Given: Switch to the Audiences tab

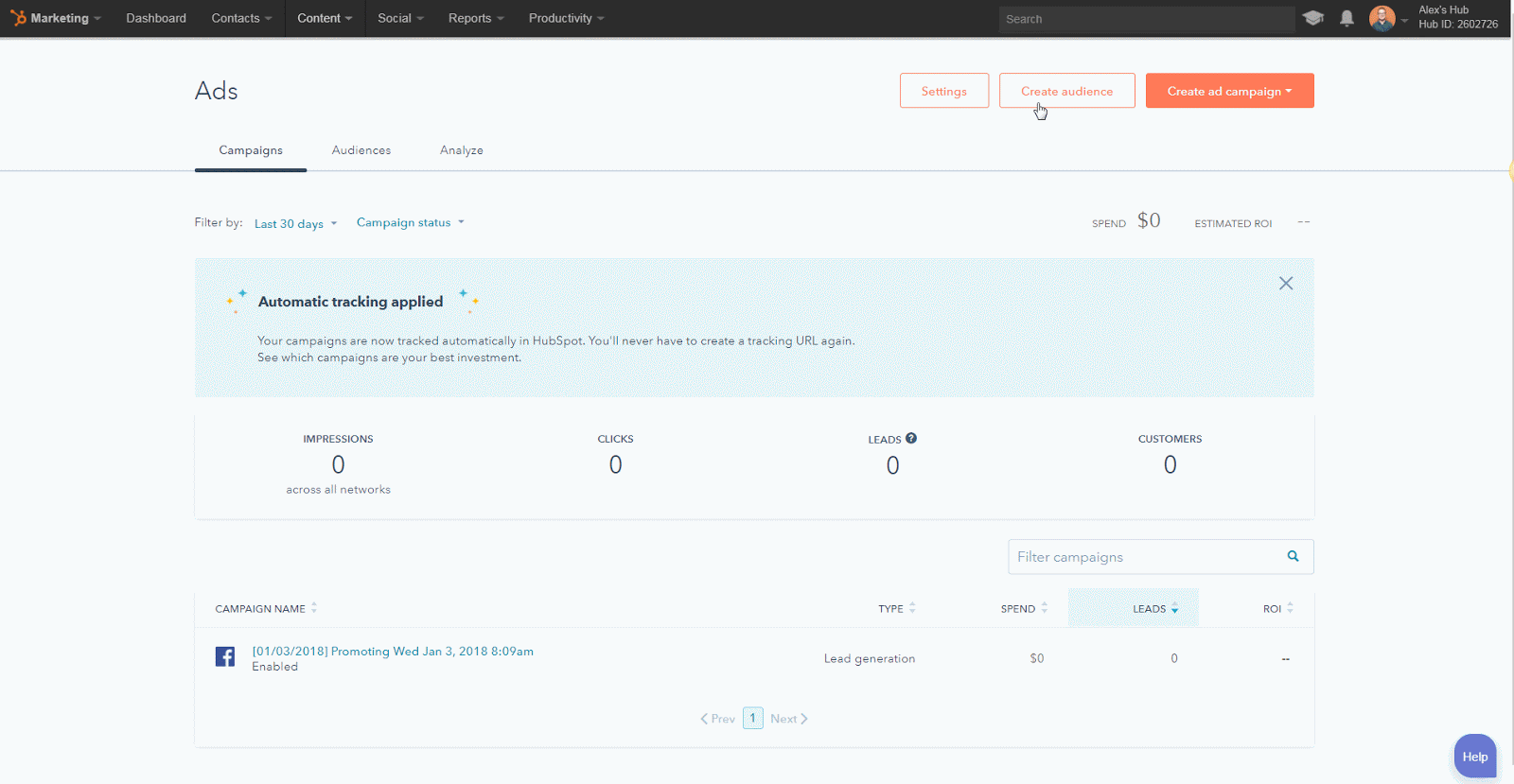Looking at the screenshot, I should [x=361, y=150].
